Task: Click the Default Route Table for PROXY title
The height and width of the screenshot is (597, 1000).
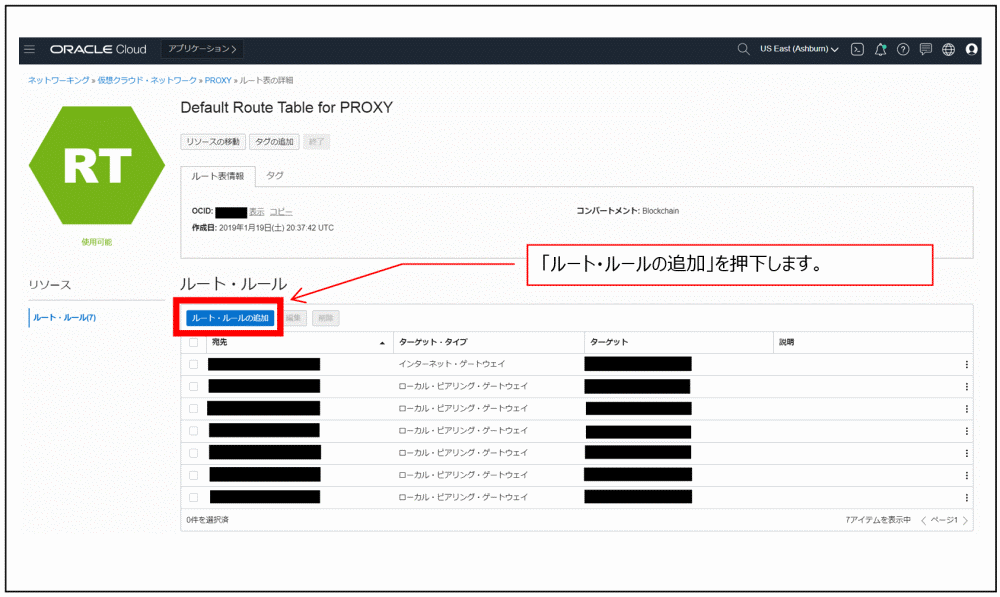Action: (286, 108)
